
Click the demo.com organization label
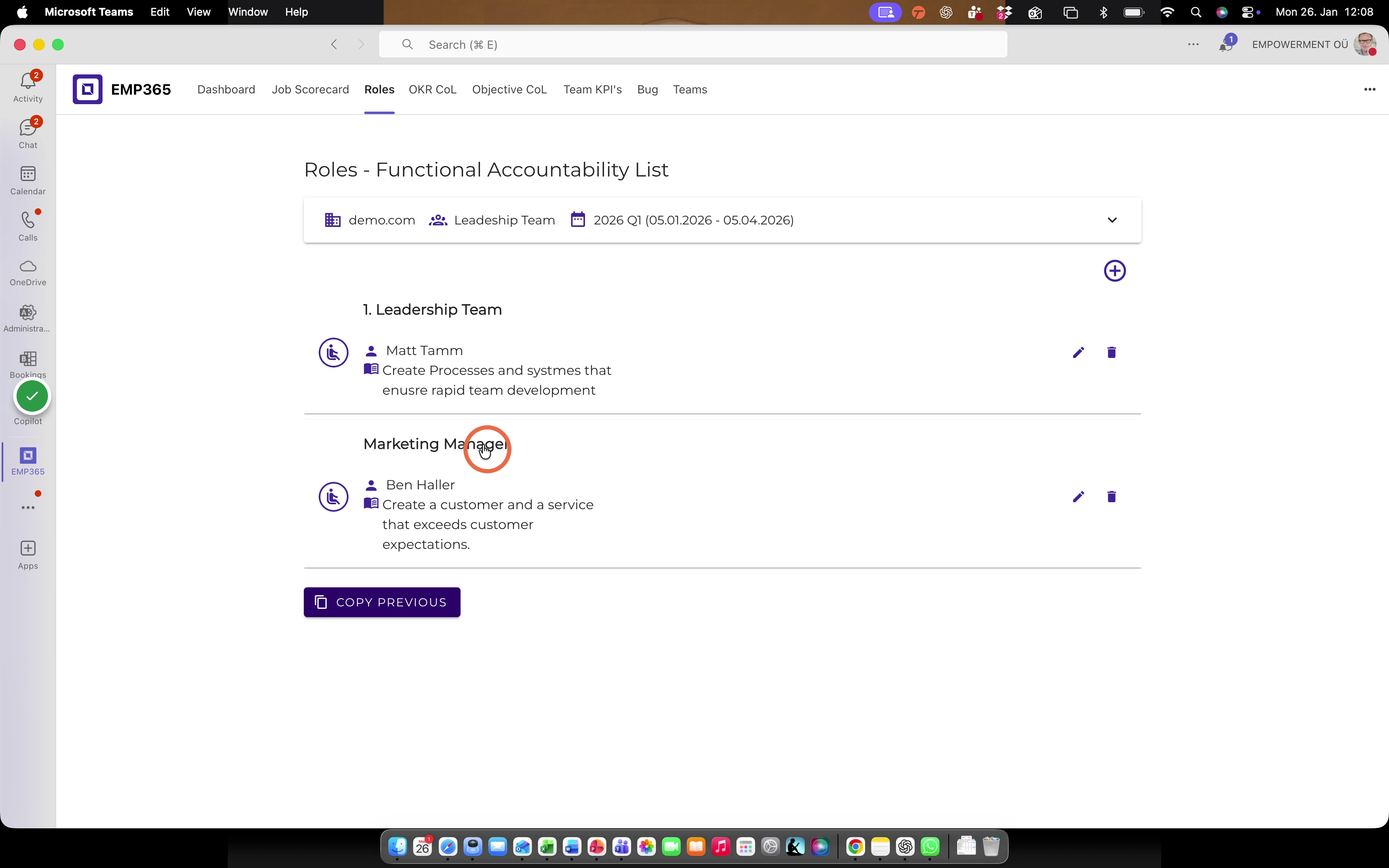pyautogui.click(x=382, y=220)
